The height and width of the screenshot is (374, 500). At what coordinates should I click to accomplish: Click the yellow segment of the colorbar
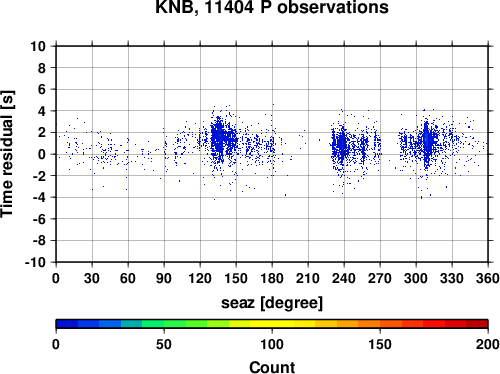pyautogui.click(x=272, y=324)
